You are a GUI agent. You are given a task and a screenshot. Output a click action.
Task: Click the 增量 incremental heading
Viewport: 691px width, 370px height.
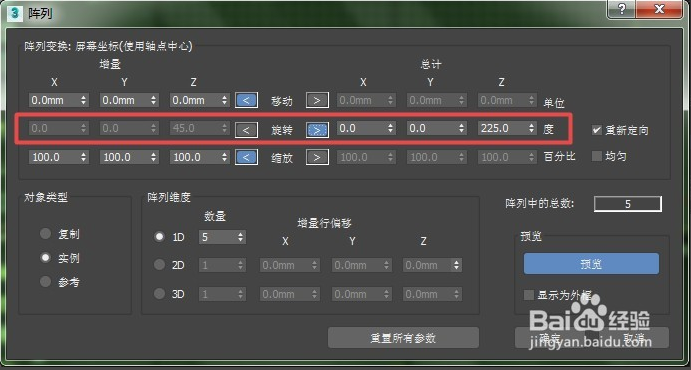[x=110, y=65]
